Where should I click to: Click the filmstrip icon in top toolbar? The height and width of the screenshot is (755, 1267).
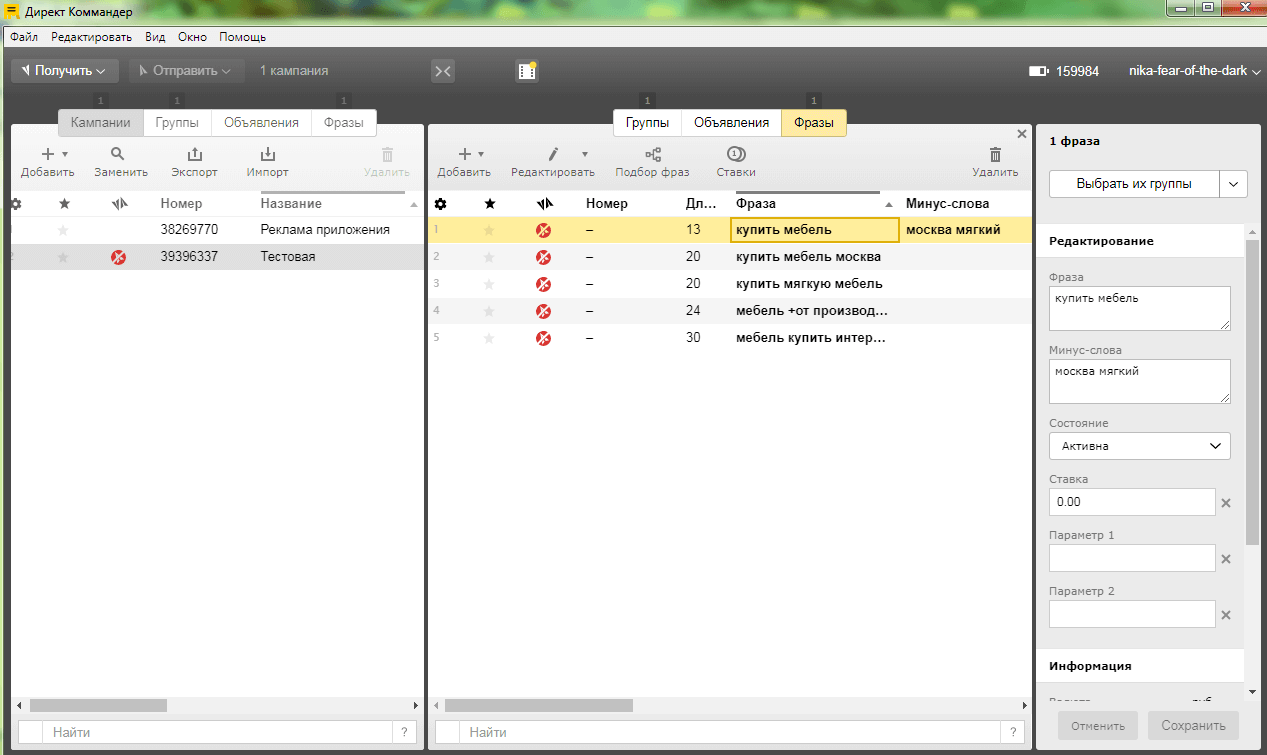(527, 71)
